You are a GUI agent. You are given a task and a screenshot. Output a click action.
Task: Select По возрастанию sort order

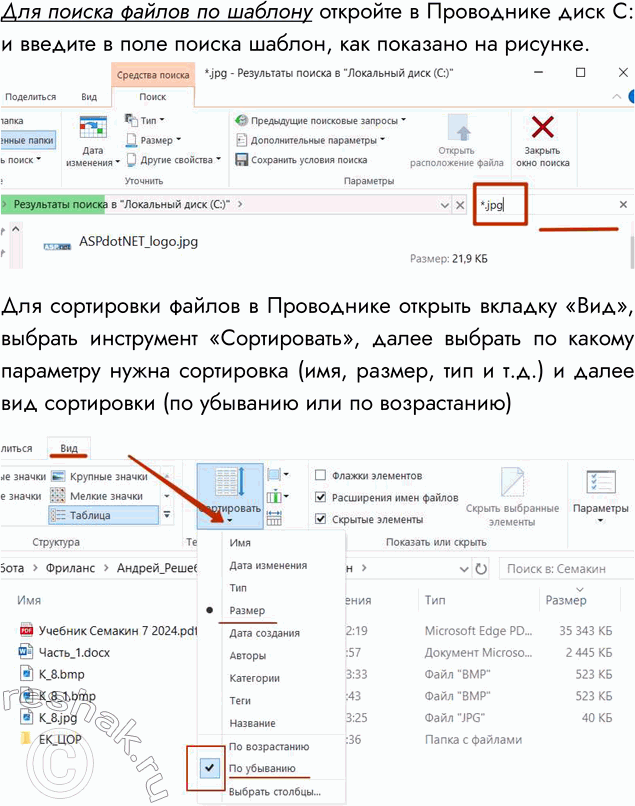coord(269,746)
